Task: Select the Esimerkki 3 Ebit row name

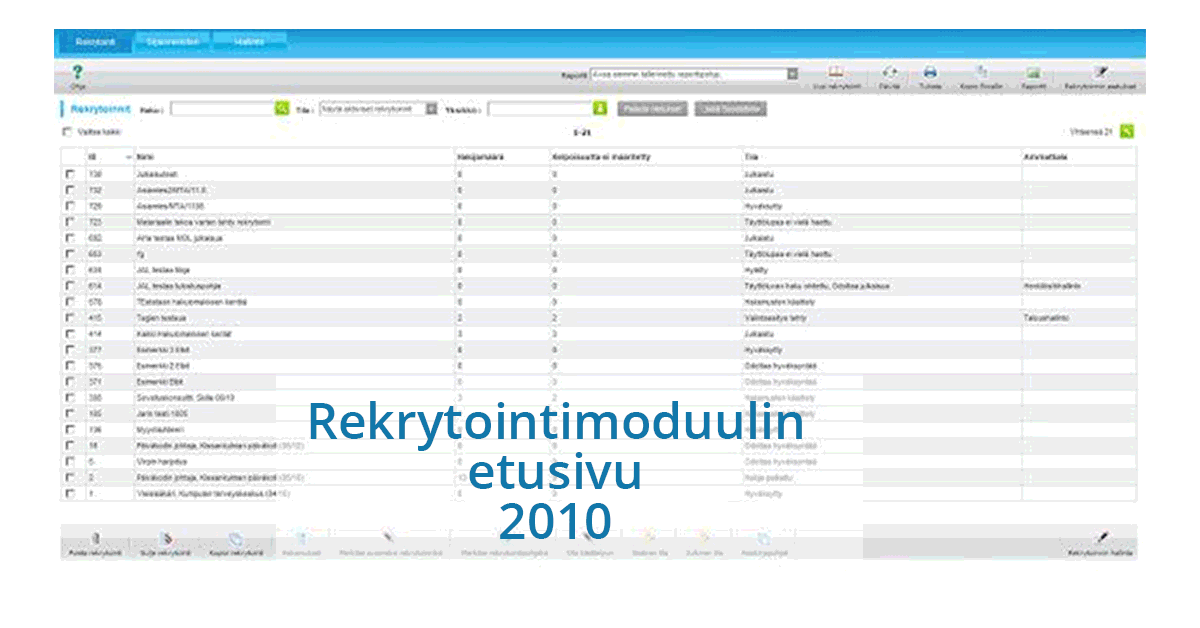Action: pos(162,350)
